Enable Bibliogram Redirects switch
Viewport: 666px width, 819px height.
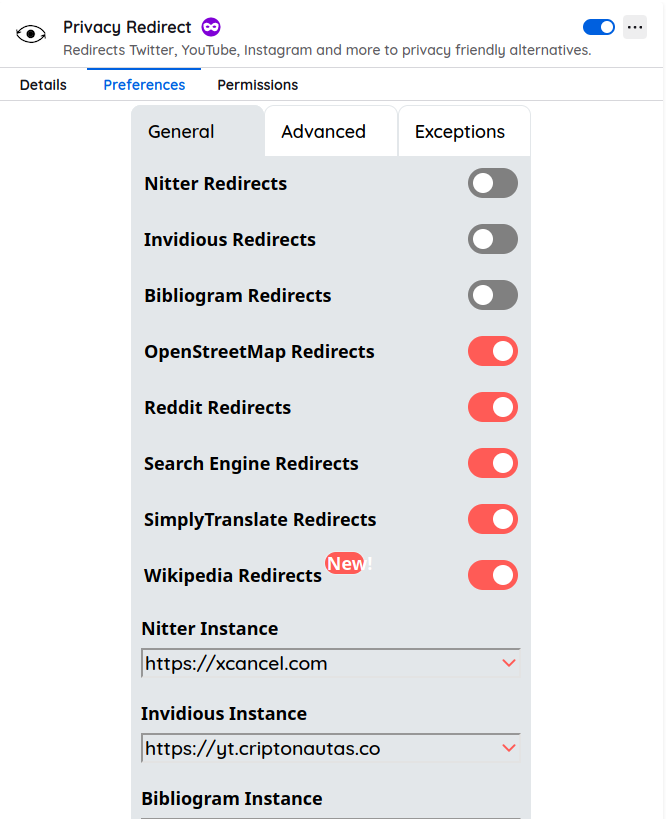(x=492, y=295)
